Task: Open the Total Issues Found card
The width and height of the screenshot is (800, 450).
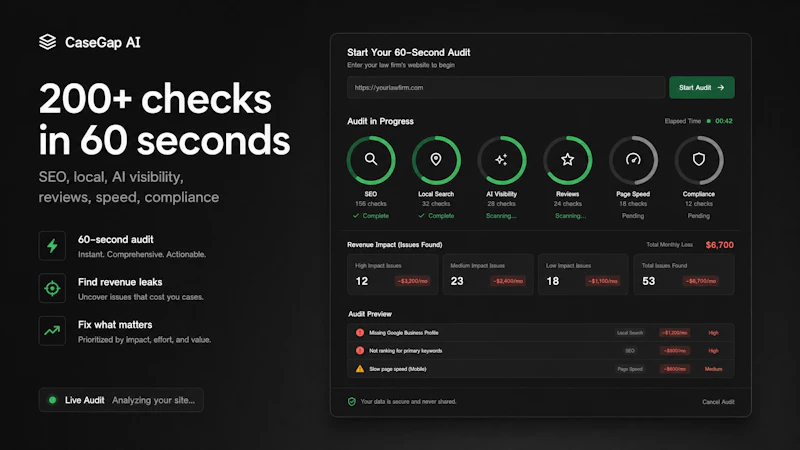Action: tap(684, 274)
